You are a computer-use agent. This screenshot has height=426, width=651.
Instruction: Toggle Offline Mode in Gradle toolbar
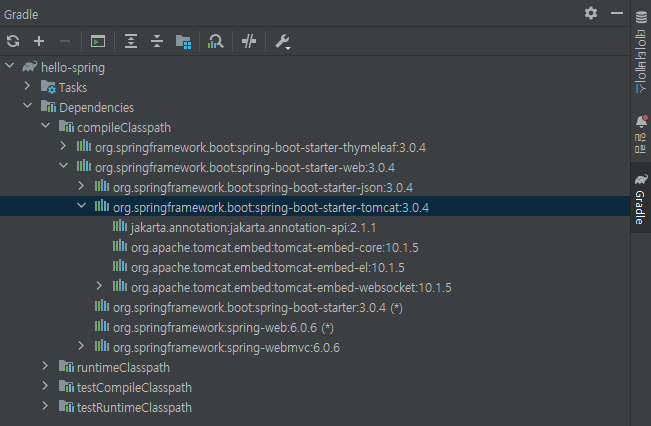point(249,41)
